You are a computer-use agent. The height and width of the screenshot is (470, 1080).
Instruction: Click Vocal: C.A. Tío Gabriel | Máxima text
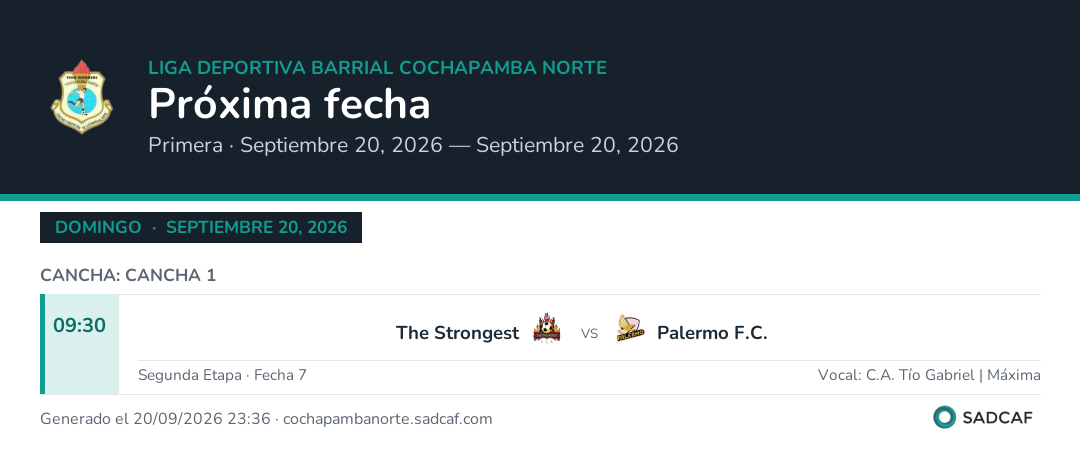click(x=929, y=375)
